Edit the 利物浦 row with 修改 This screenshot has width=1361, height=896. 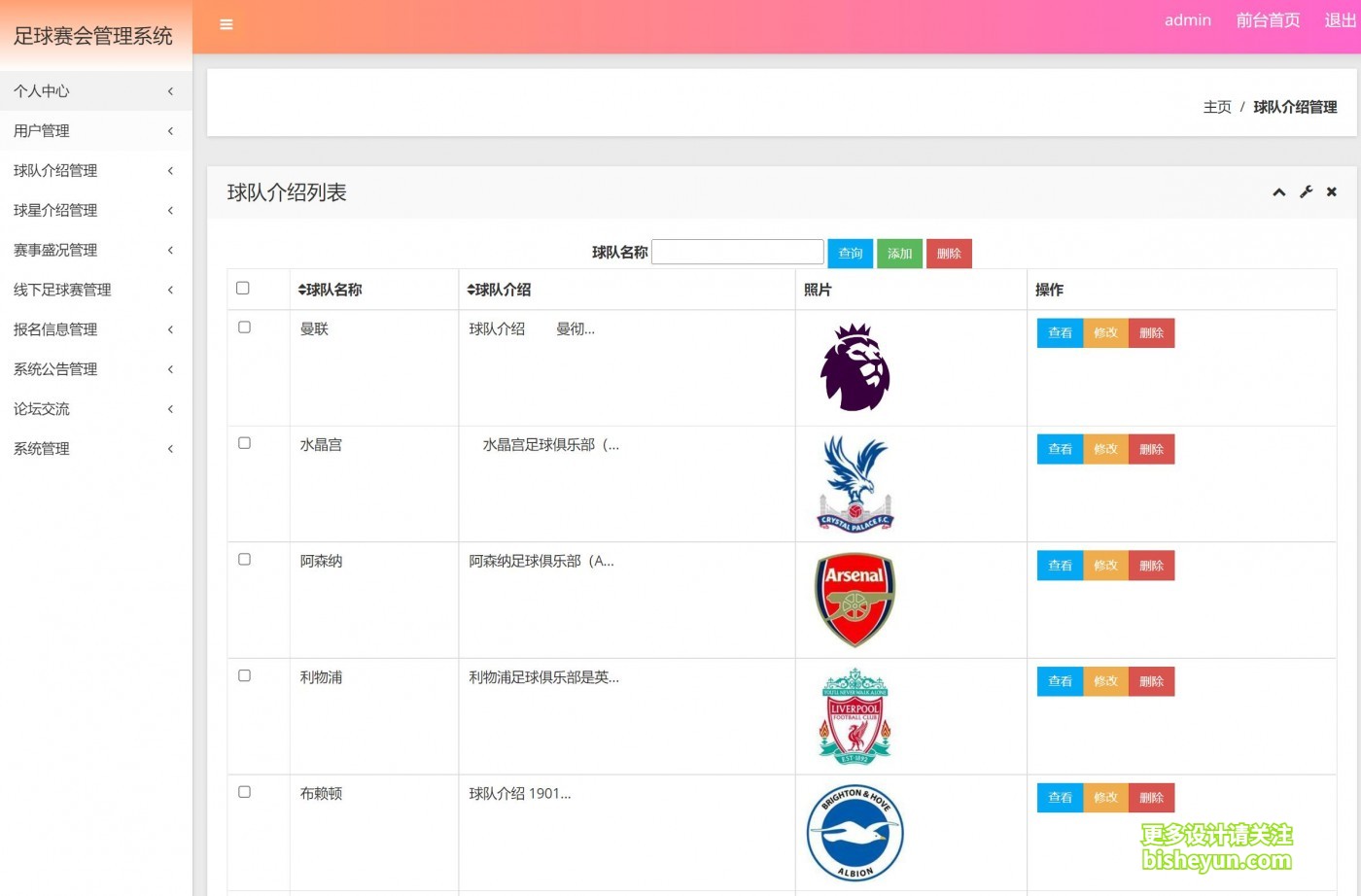coord(1105,681)
